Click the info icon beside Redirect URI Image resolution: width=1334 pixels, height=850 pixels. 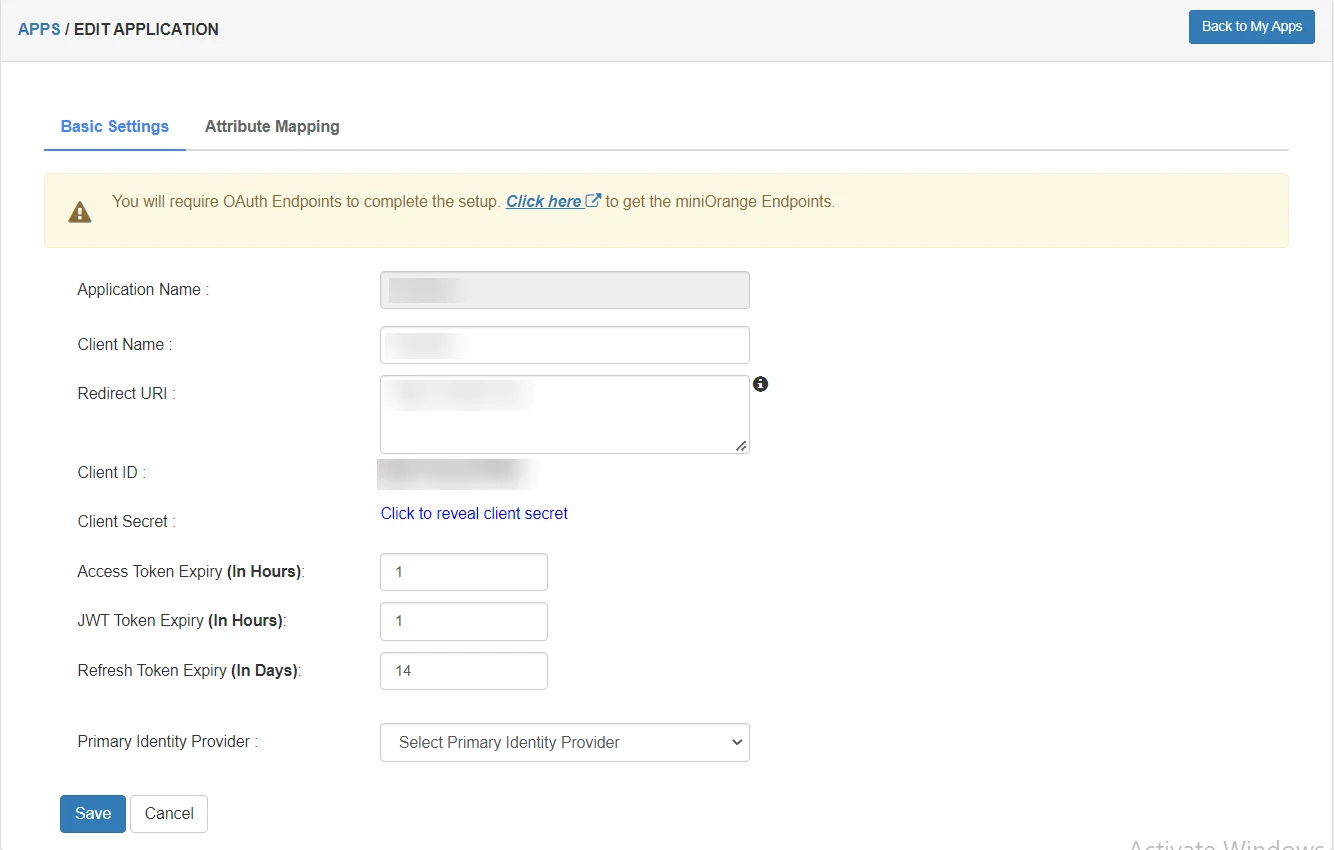click(x=760, y=384)
